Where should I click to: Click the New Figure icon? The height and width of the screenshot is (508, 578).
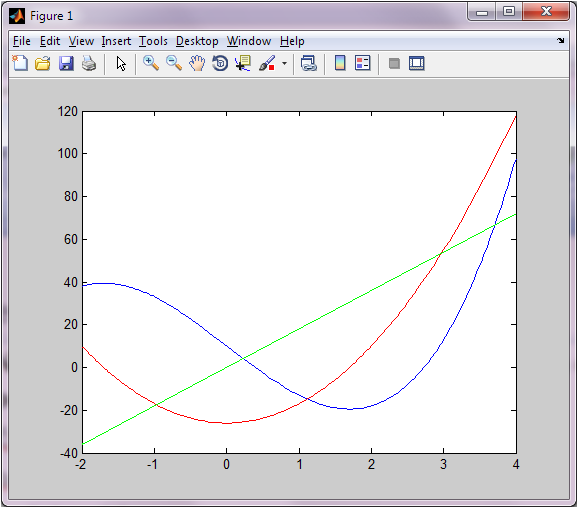point(20,63)
